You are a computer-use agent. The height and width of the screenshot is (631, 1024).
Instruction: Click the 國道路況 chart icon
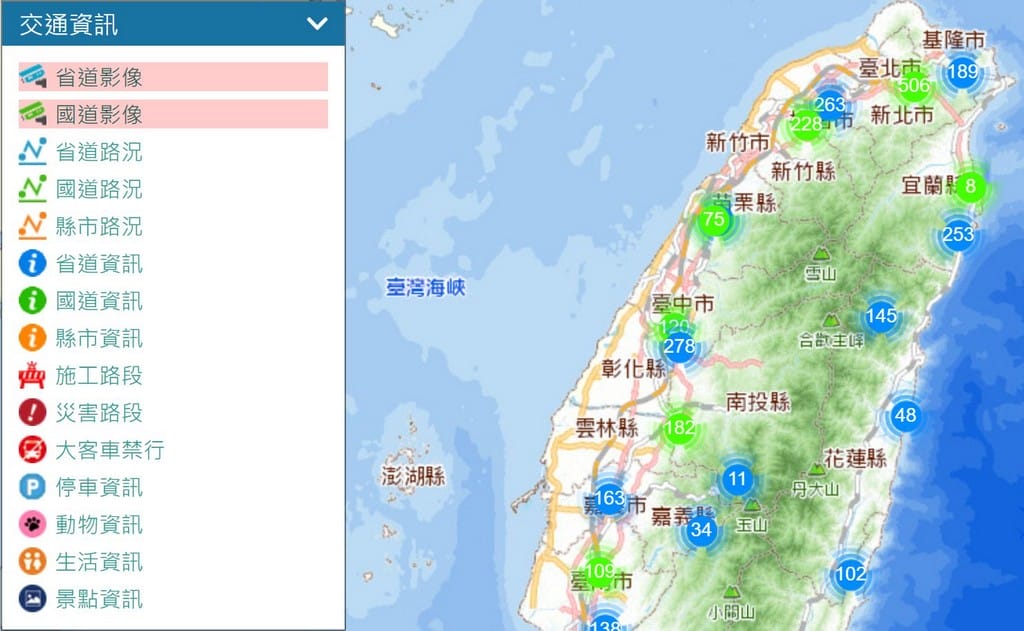tap(33, 189)
